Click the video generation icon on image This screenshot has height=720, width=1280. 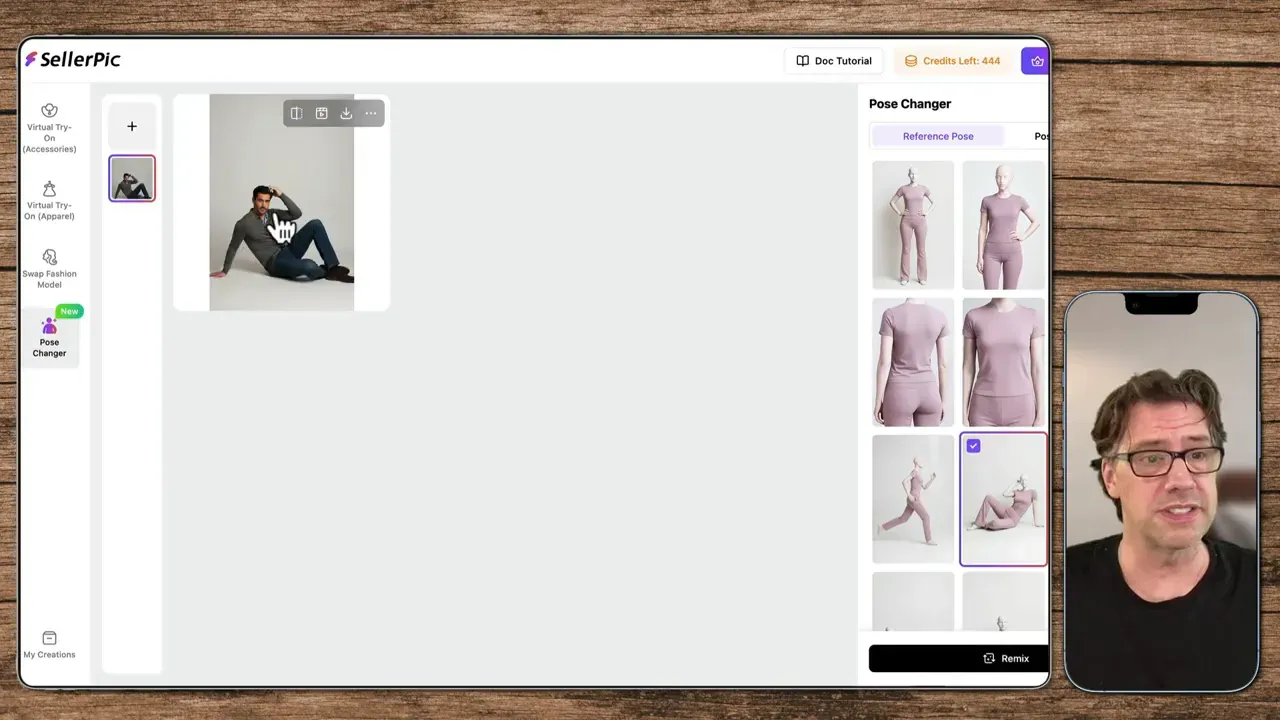point(321,114)
